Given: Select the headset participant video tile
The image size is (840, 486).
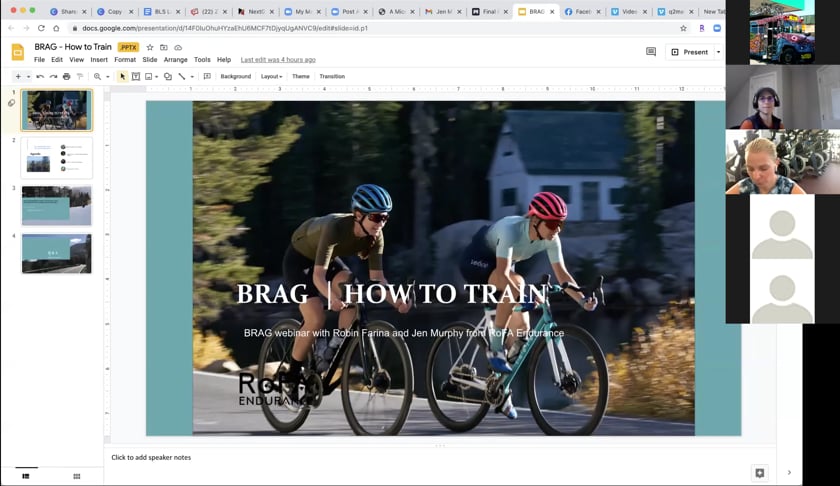Looking at the screenshot, I should tap(783, 98).
